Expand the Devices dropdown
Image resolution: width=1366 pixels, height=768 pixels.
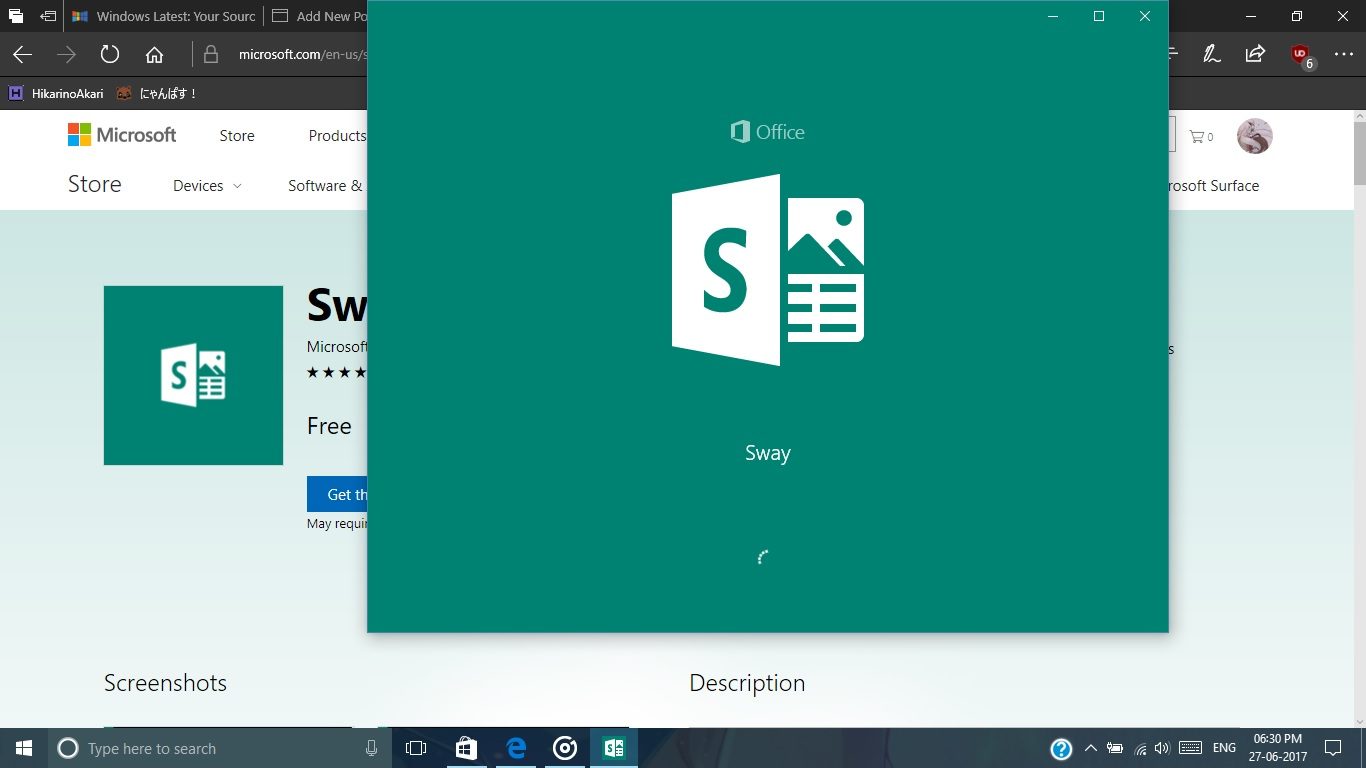(207, 186)
